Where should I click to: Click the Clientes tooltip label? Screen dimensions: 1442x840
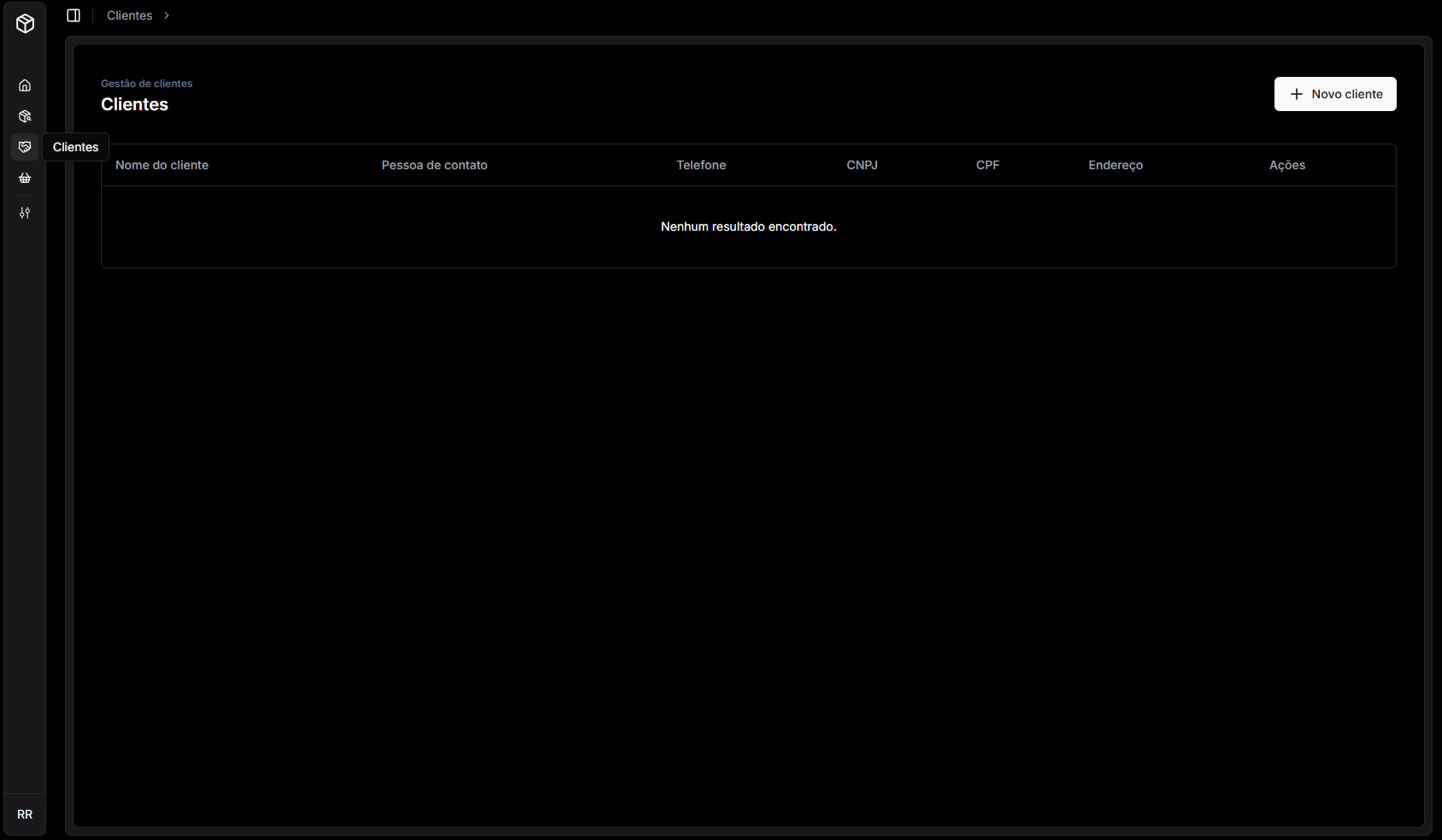click(x=76, y=147)
